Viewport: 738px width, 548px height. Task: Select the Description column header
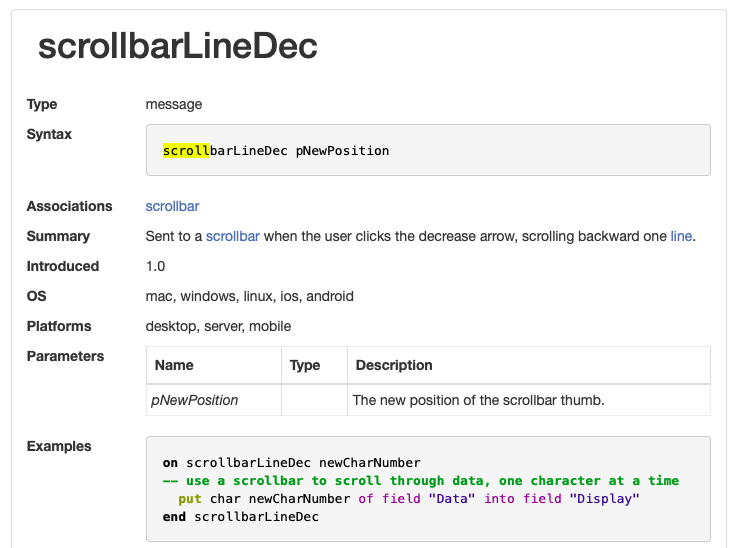click(394, 365)
